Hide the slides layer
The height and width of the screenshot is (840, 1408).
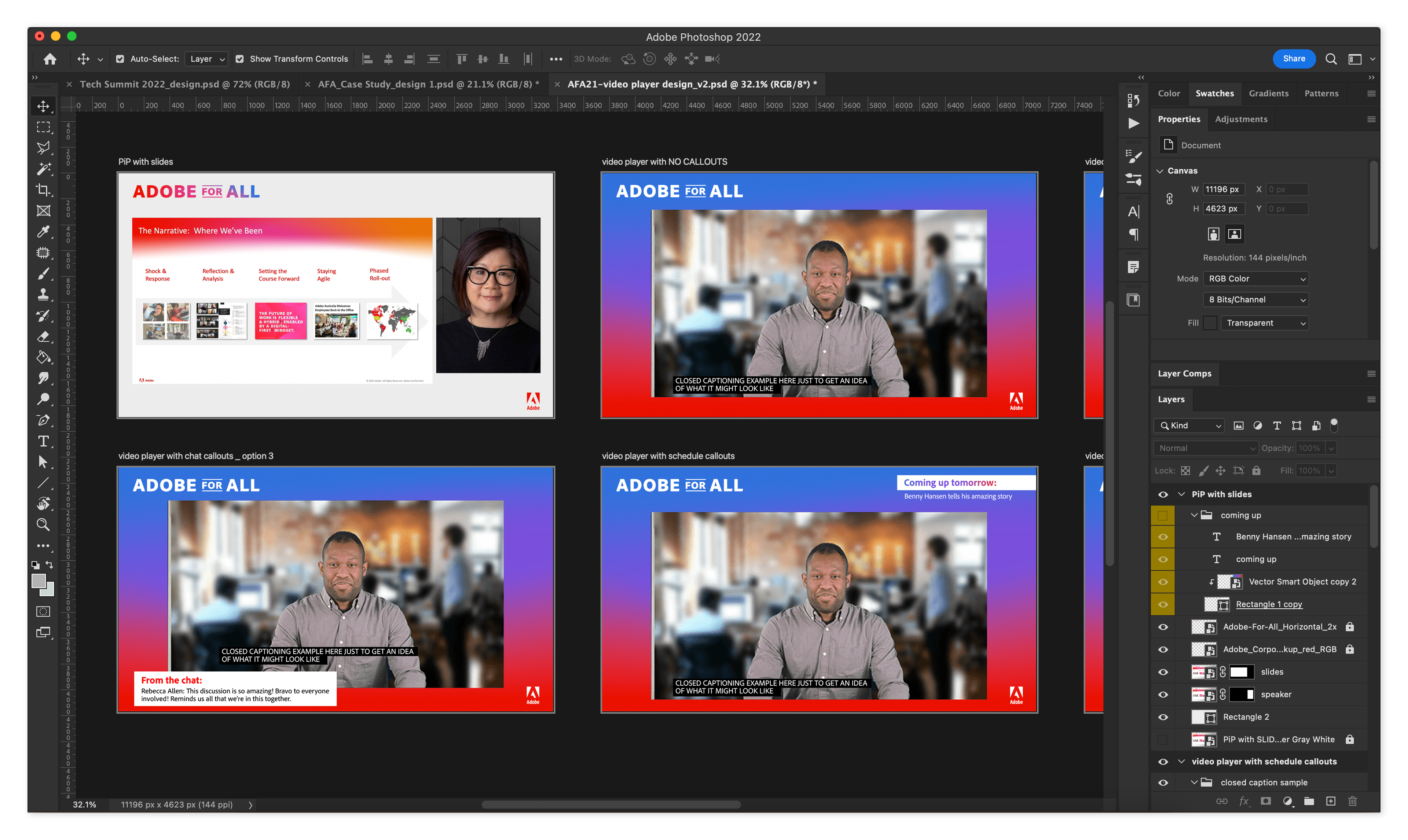click(x=1162, y=672)
